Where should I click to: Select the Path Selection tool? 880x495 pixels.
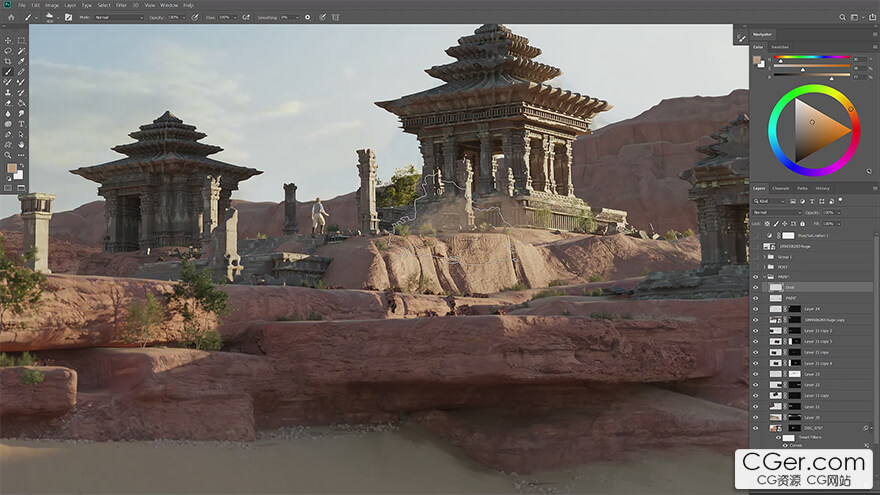(x=21, y=134)
